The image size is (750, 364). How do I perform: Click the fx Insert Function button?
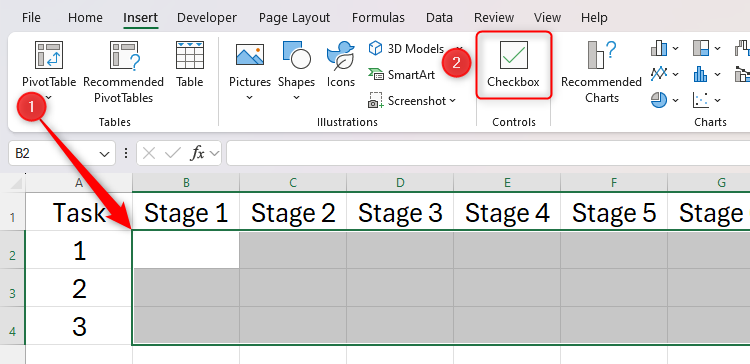(198, 154)
